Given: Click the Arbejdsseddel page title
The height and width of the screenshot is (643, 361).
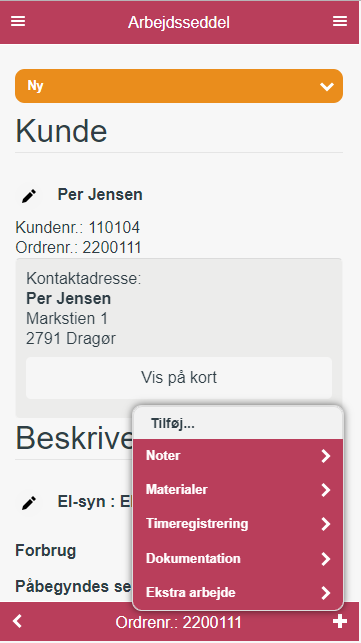Looking at the screenshot, I should 179,22.
